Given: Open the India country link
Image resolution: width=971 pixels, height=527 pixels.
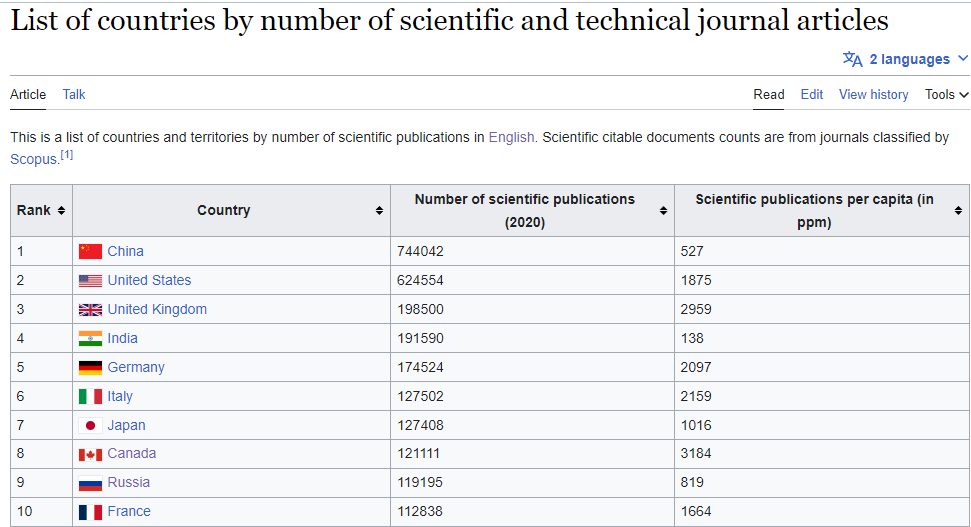Looking at the screenshot, I should (x=123, y=339).
